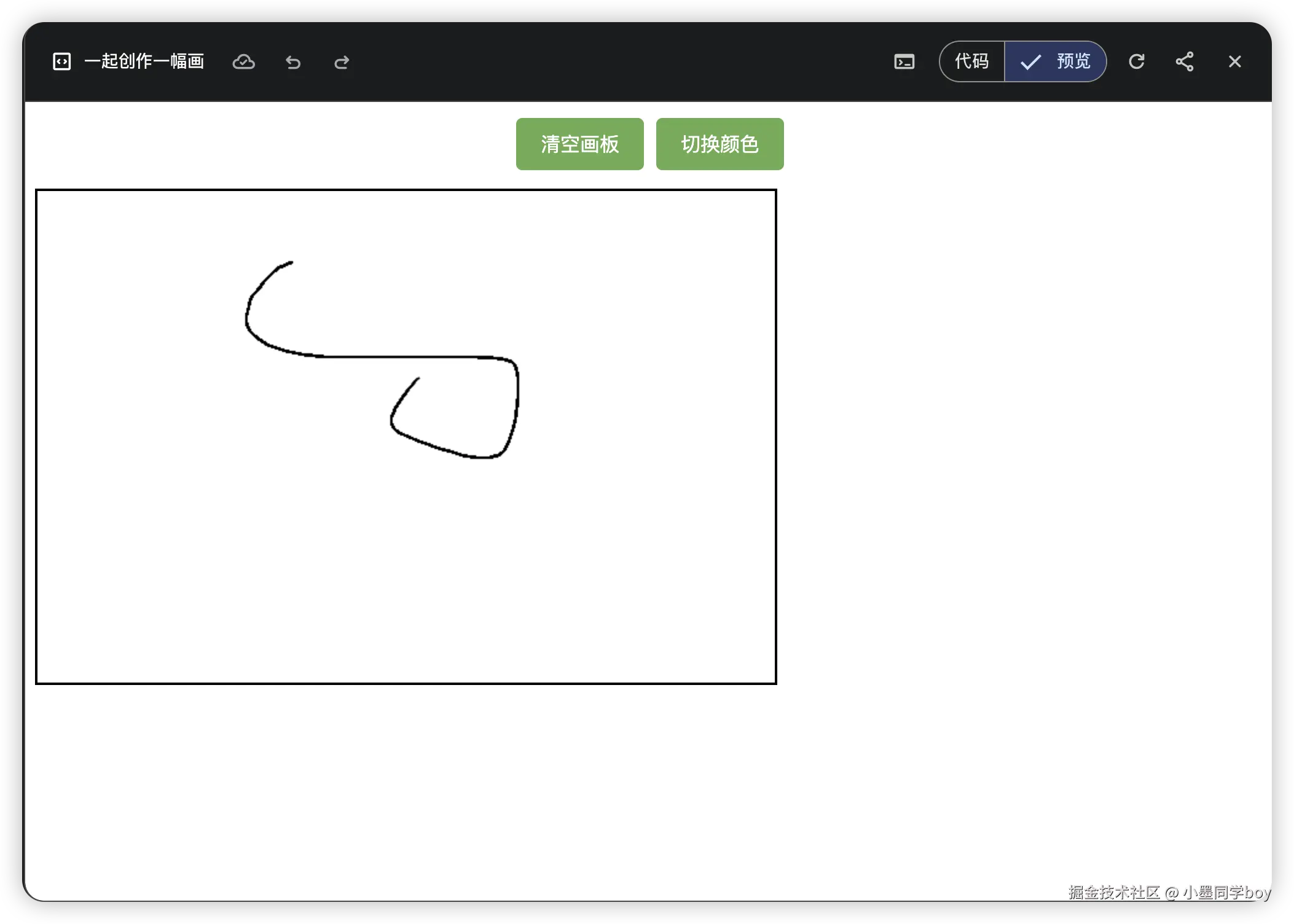Close the preview panel with X
Viewport: 1294px width, 924px height.
point(1234,61)
